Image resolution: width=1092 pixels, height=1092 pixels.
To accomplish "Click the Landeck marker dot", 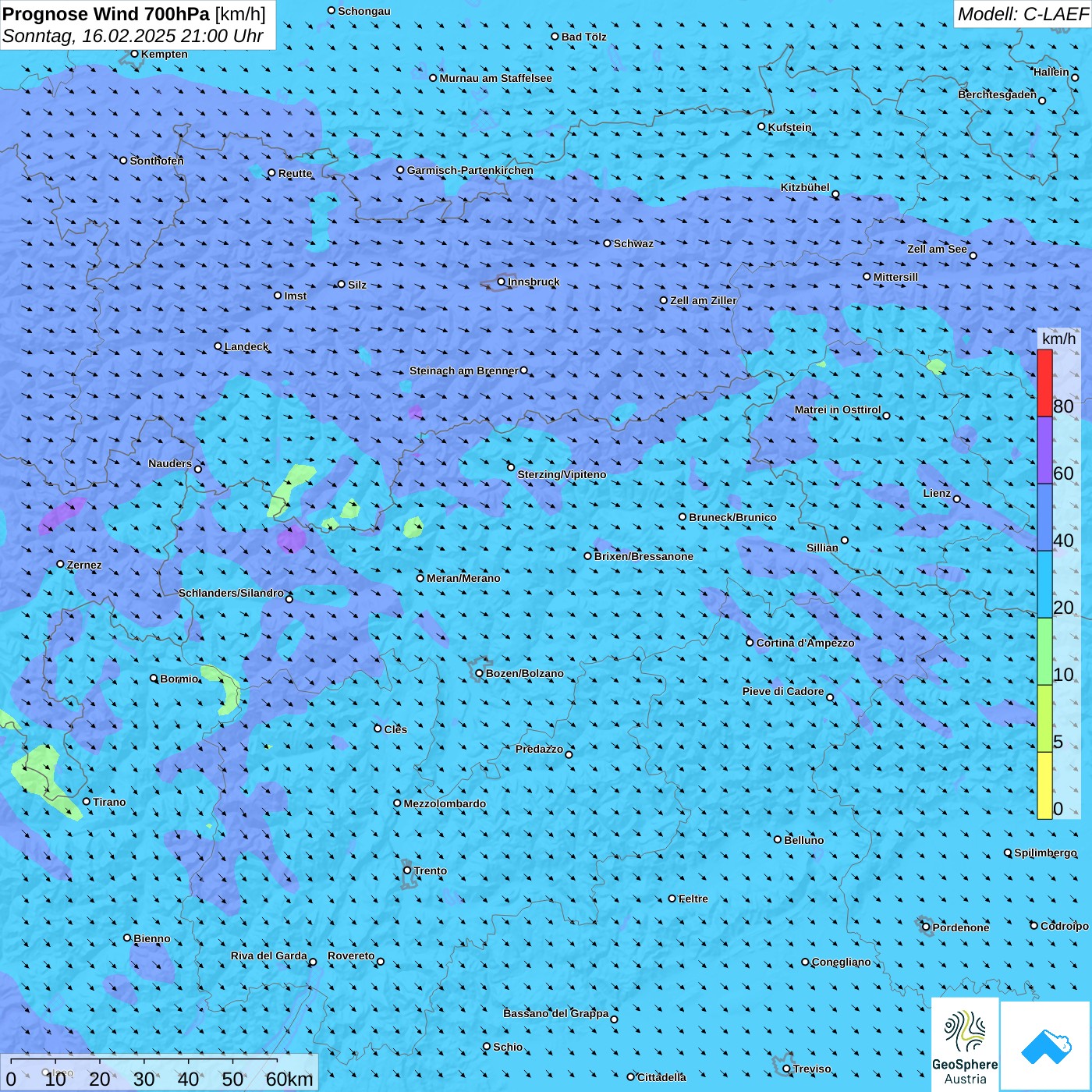I will pos(218,346).
